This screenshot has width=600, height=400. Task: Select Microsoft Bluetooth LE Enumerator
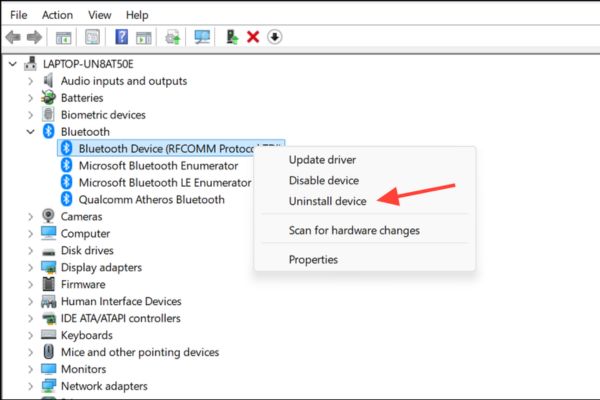coord(165,182)
